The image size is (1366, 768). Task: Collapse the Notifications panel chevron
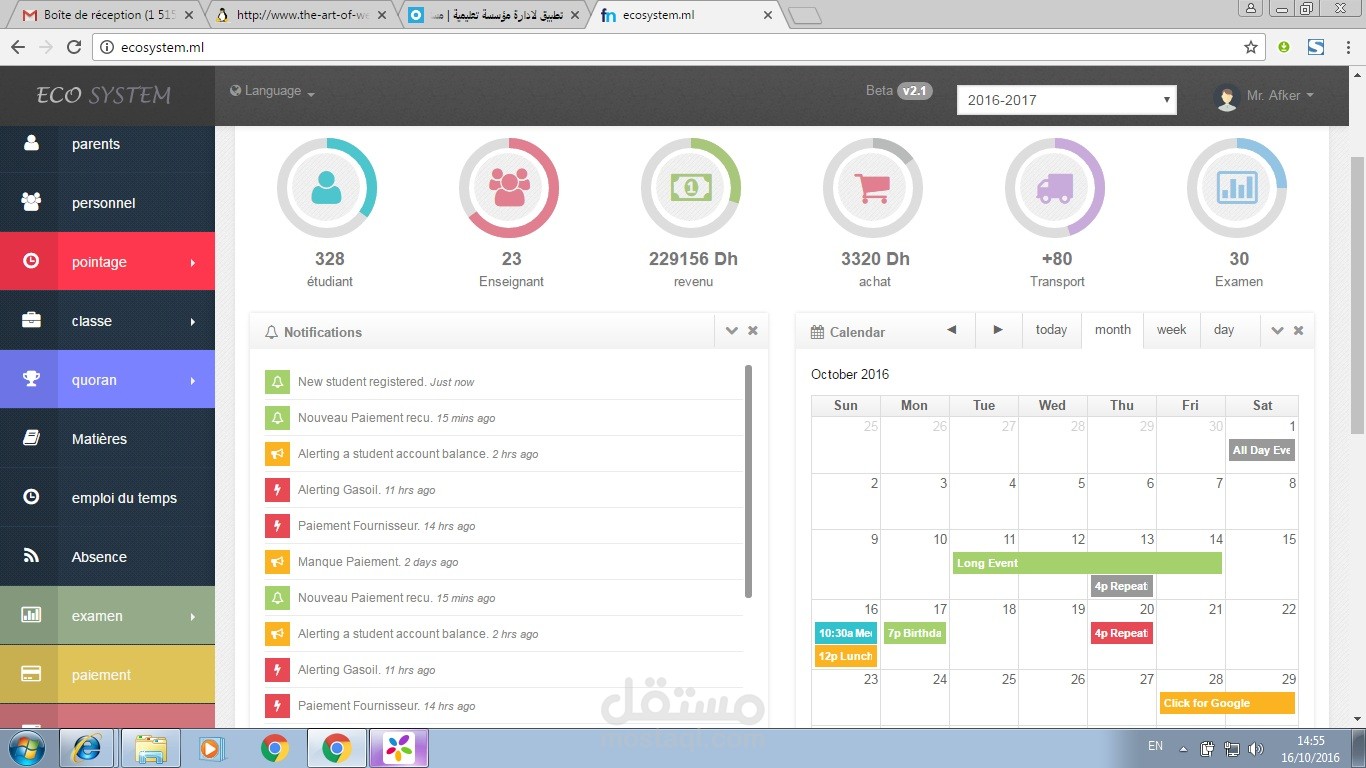(731, 331)
